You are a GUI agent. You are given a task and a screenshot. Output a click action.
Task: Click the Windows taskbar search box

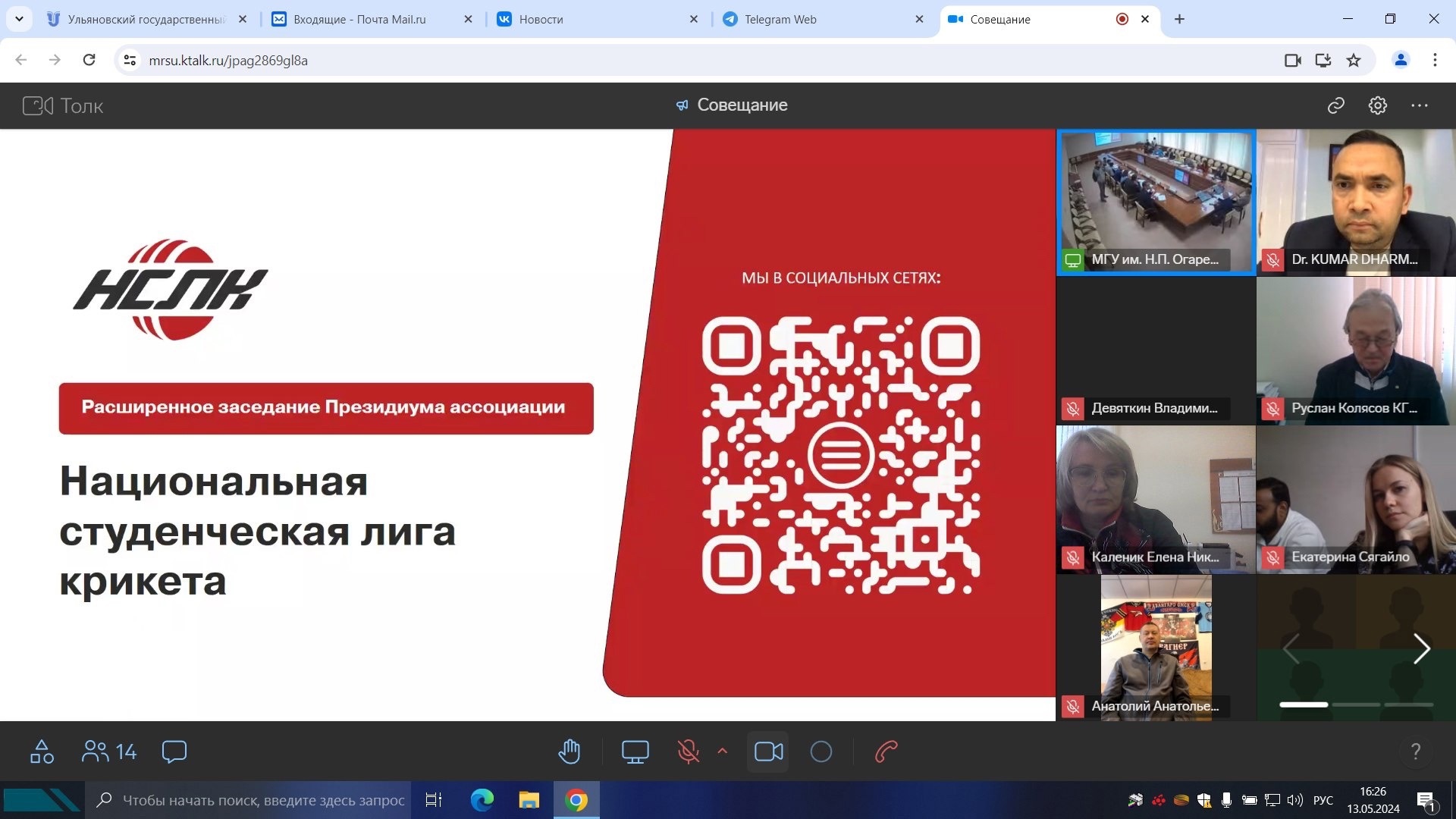(x=248, y=800)
